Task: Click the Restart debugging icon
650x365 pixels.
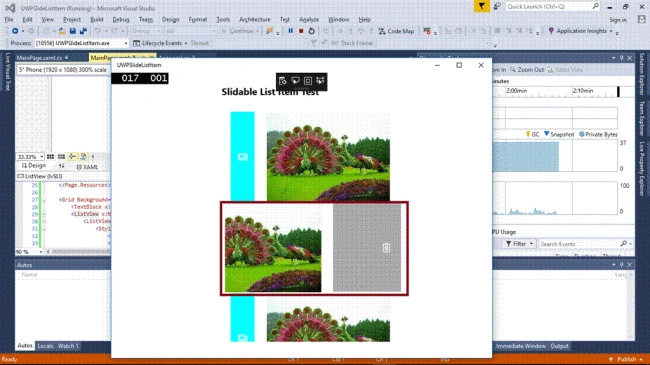Action: tap(312, 31)
